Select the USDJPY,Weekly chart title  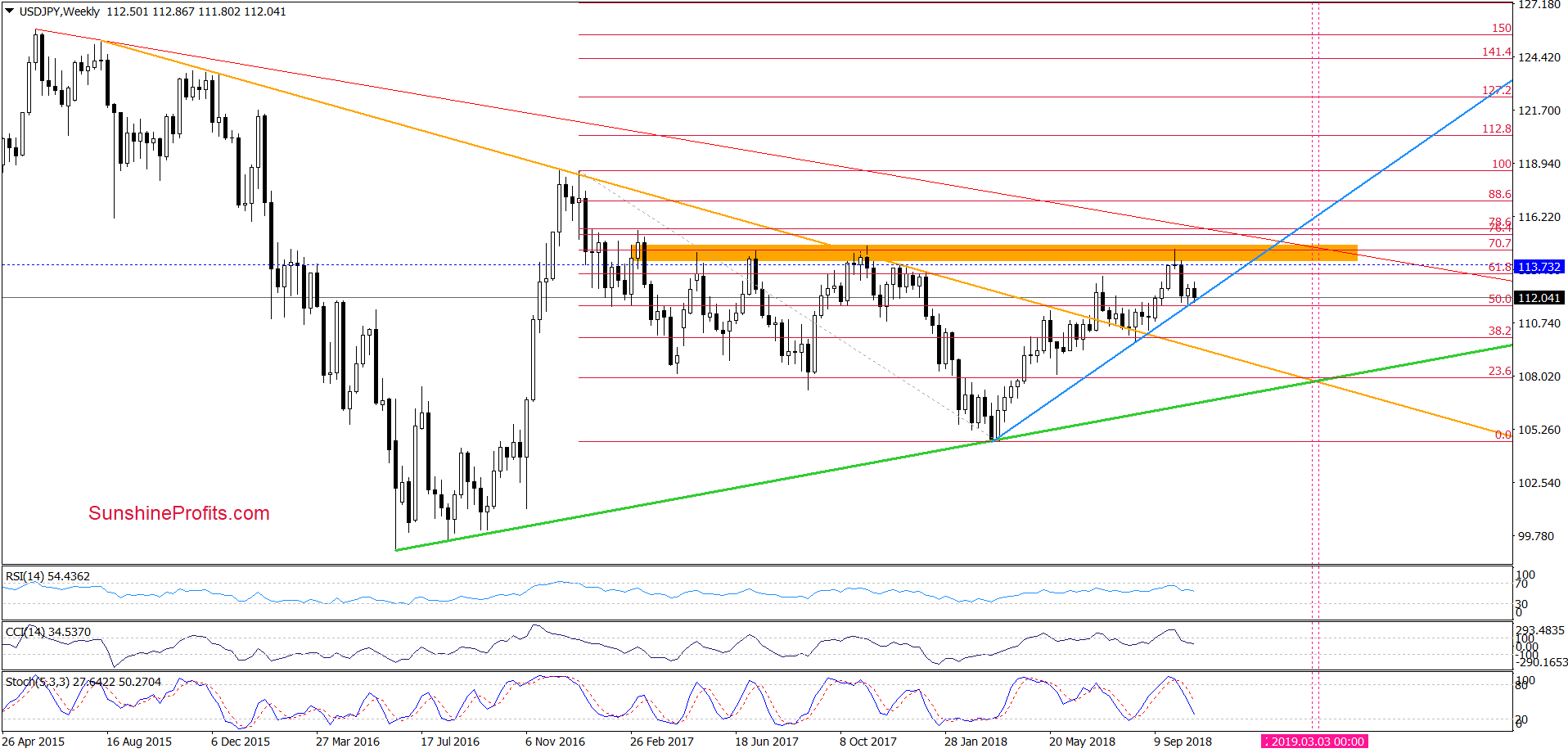point(60,11)
